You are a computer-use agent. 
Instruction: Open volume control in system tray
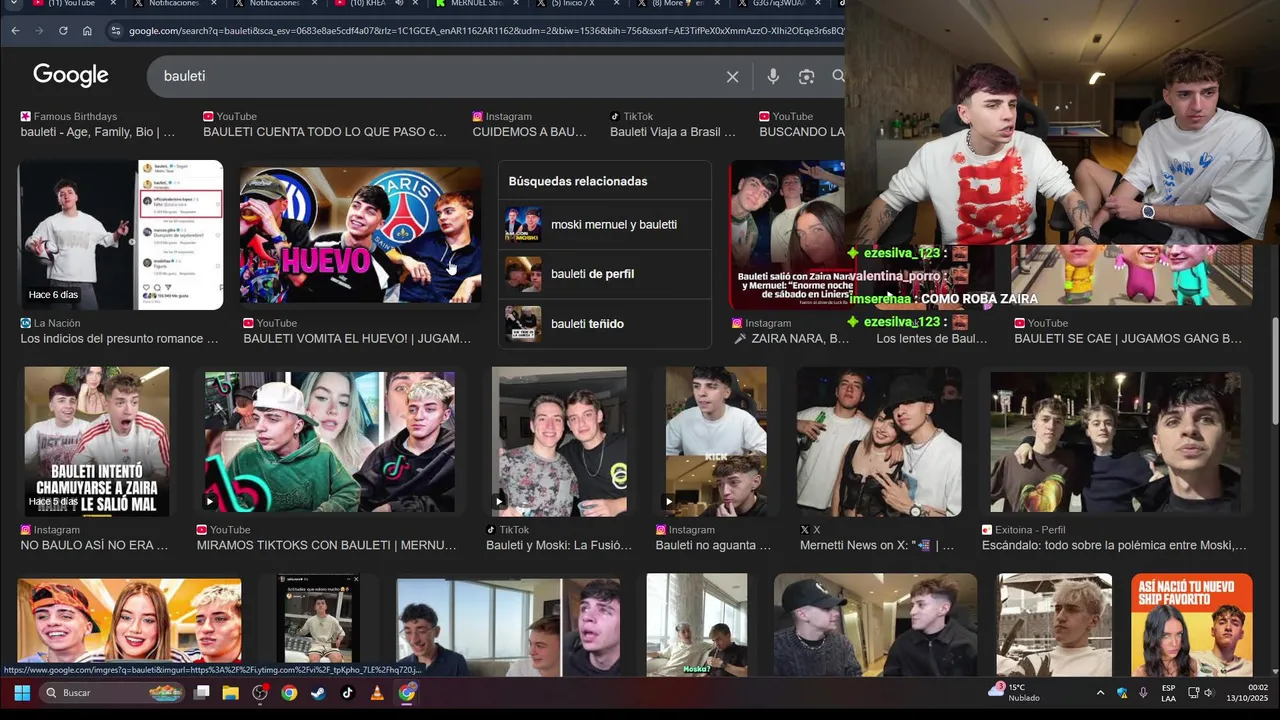(x=1208, y=692)
